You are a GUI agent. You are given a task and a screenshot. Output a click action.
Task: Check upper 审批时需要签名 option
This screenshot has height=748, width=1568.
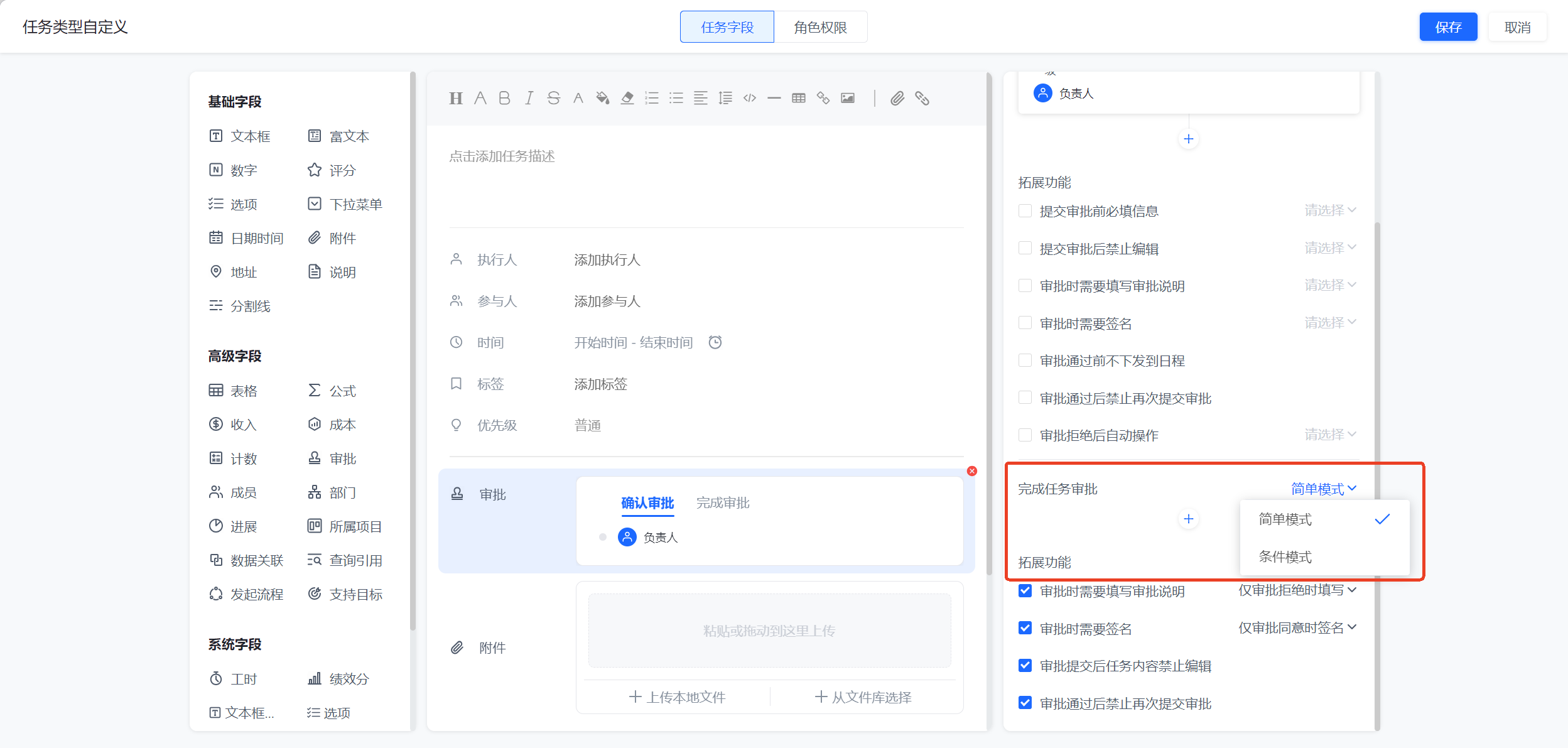pos(1025,323)
